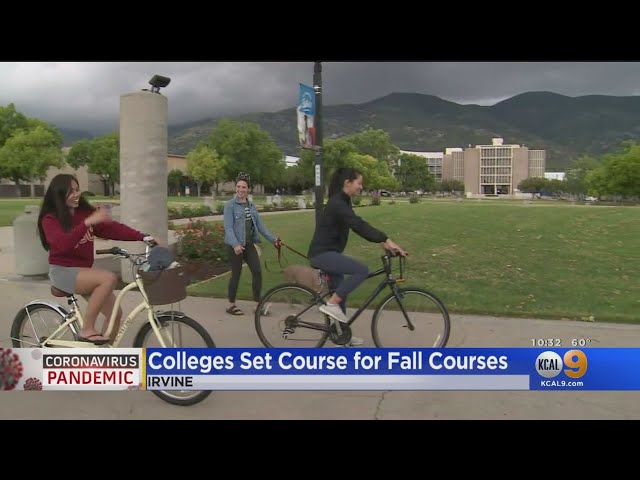Click the large red coronavirus graphic
Image resolution: width=640 pixels, height=480 pixels.
tap(10, 369)
